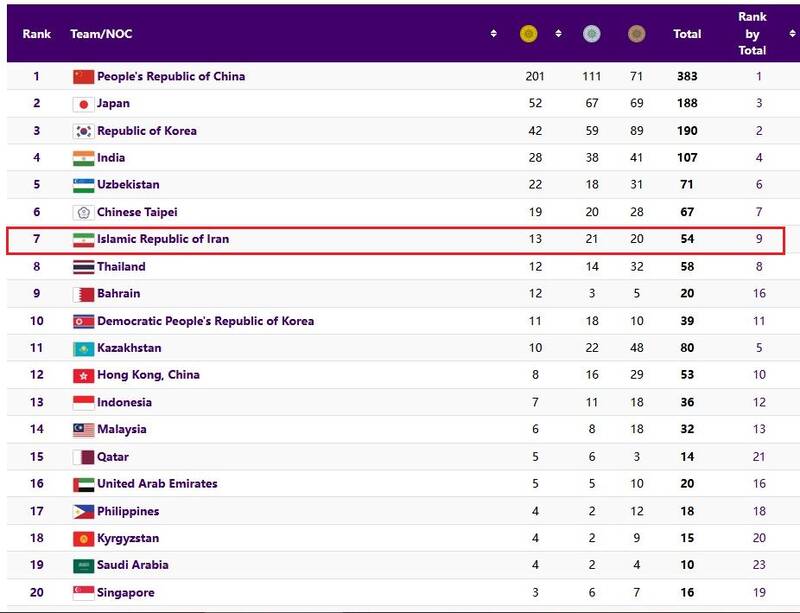Click the gold medal column icon
The image size is (800, 613).
(528, 34)
